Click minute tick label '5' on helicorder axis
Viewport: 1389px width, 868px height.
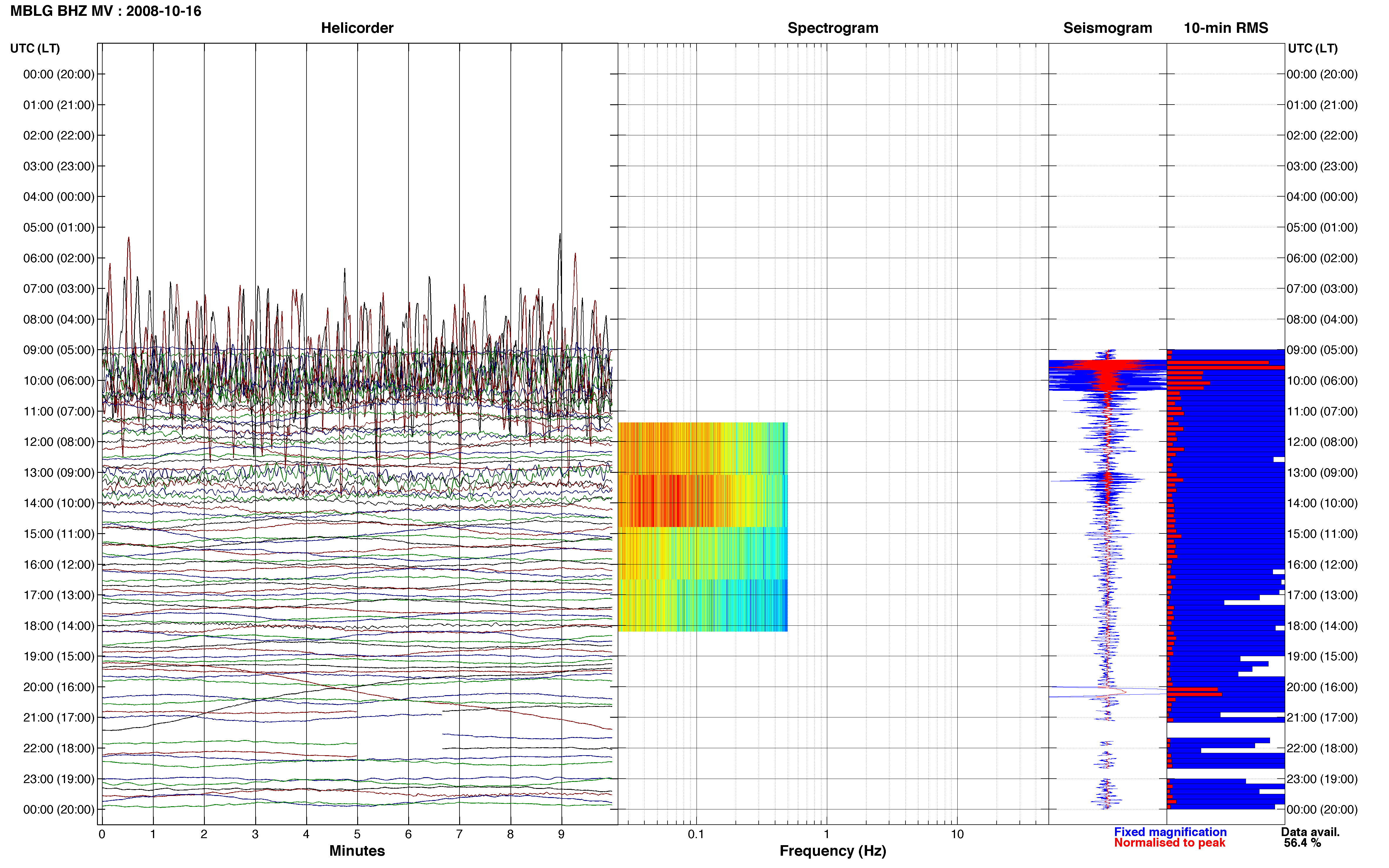357,834
